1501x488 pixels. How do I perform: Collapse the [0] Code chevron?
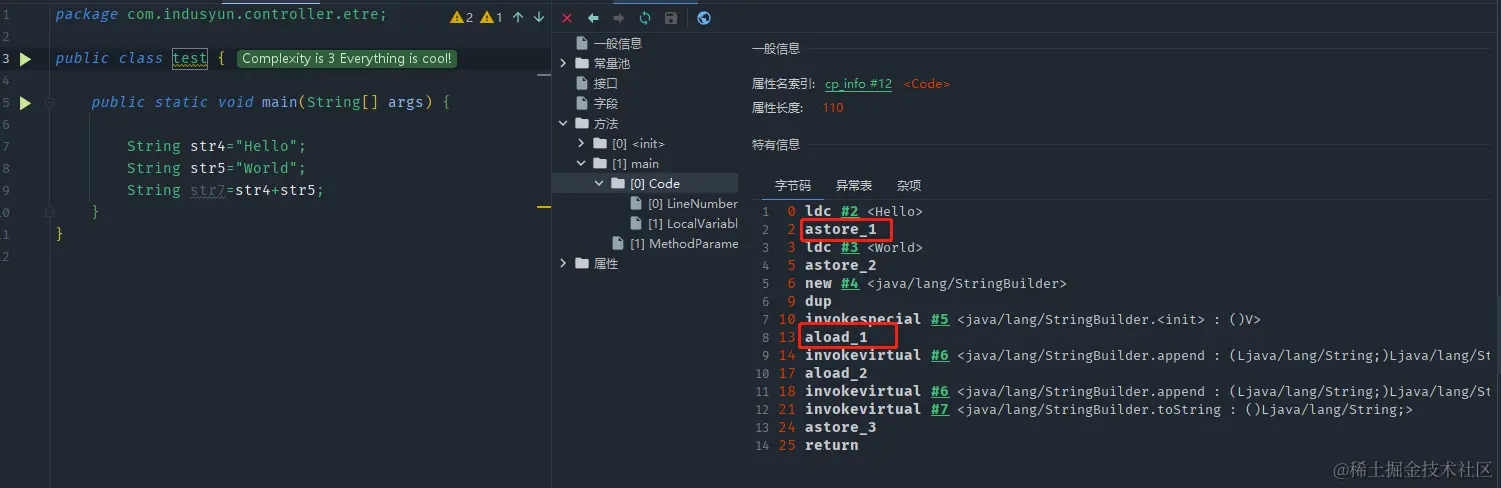tap(600, 184)
